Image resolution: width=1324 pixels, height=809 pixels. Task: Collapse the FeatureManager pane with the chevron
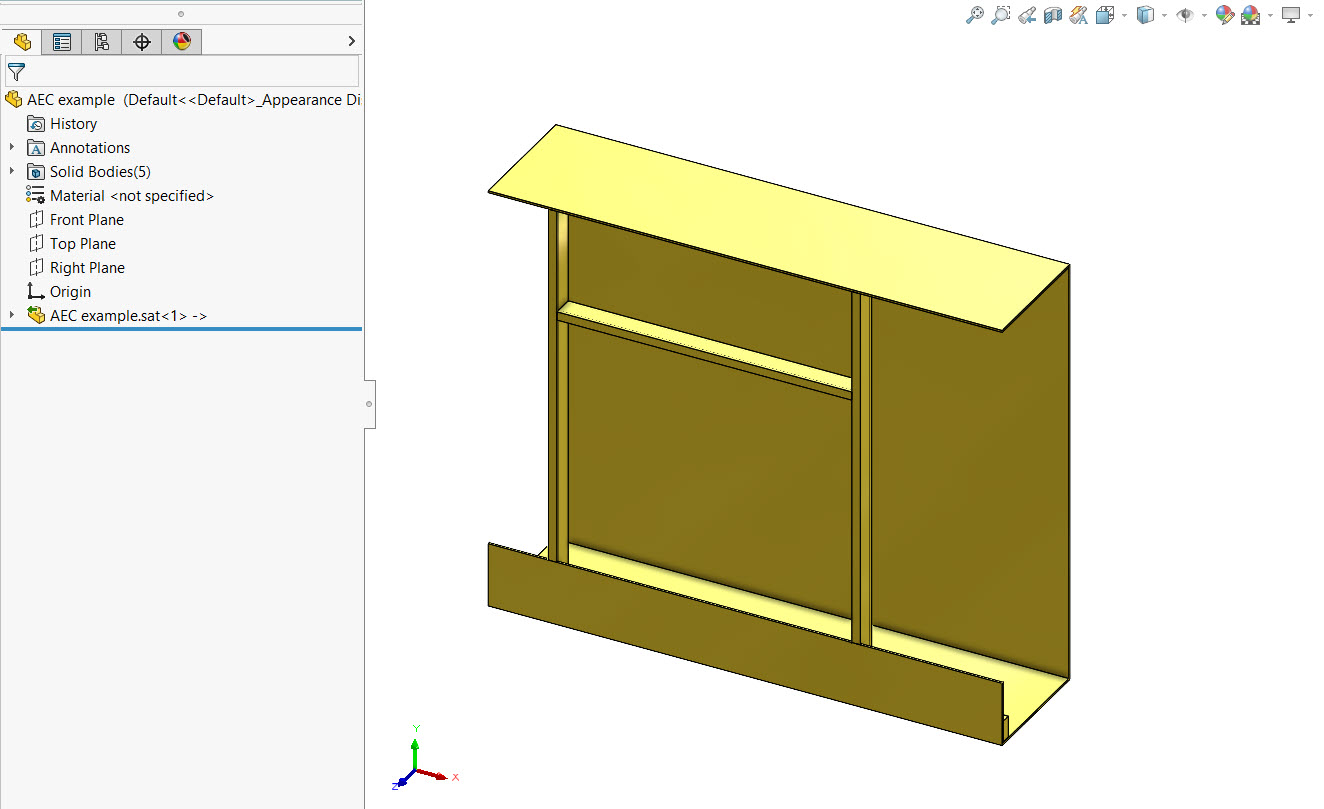(351, 41)
